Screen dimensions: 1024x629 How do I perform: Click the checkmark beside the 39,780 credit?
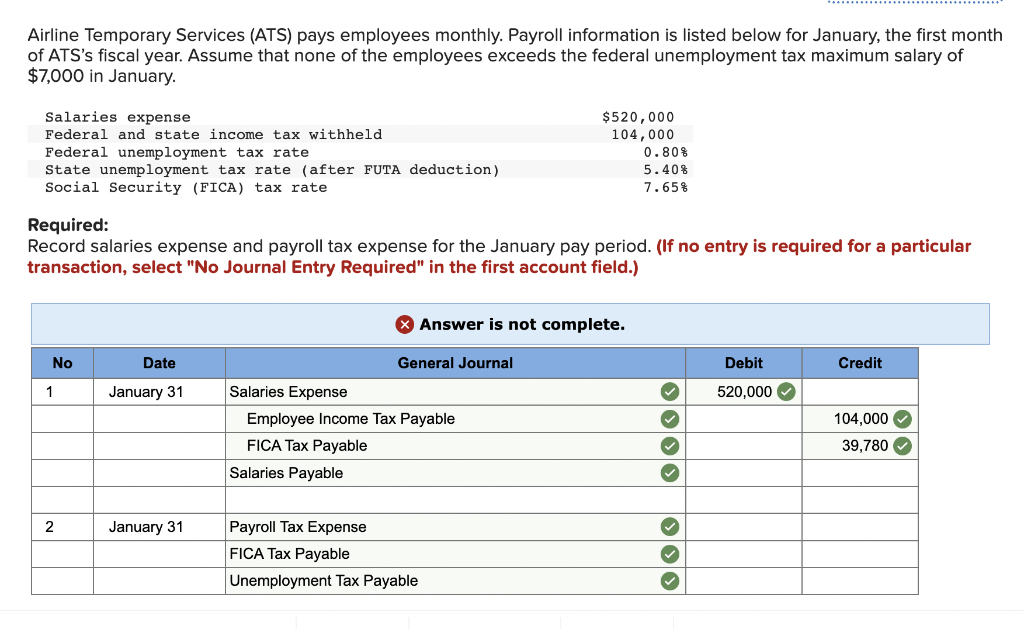pos(903,446)
